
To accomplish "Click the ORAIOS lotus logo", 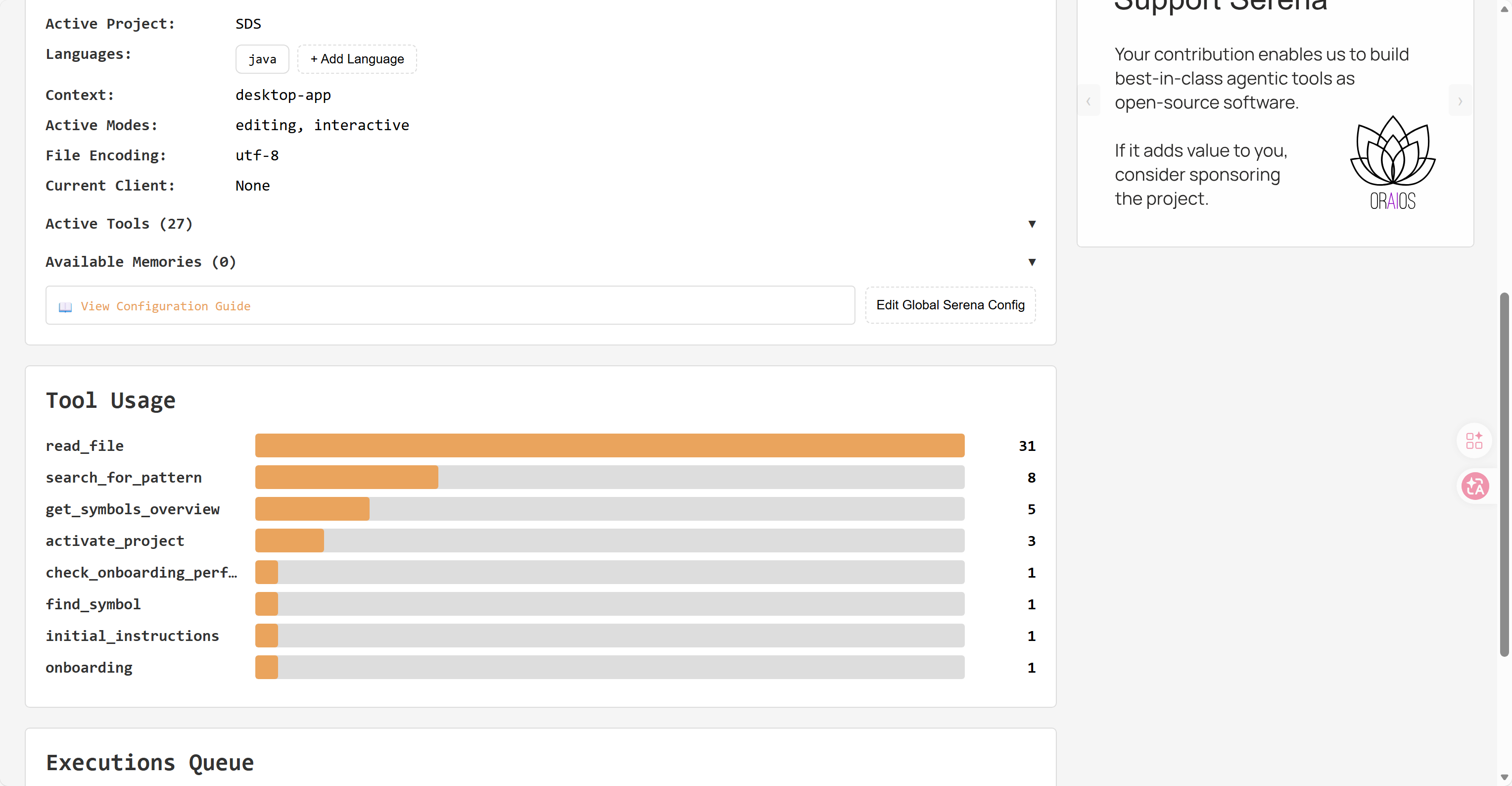I will 1392,163.
